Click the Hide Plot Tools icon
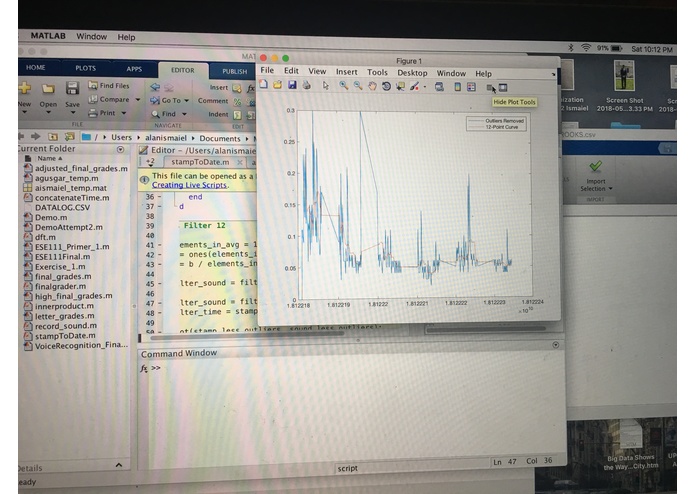 pos(490,88)
